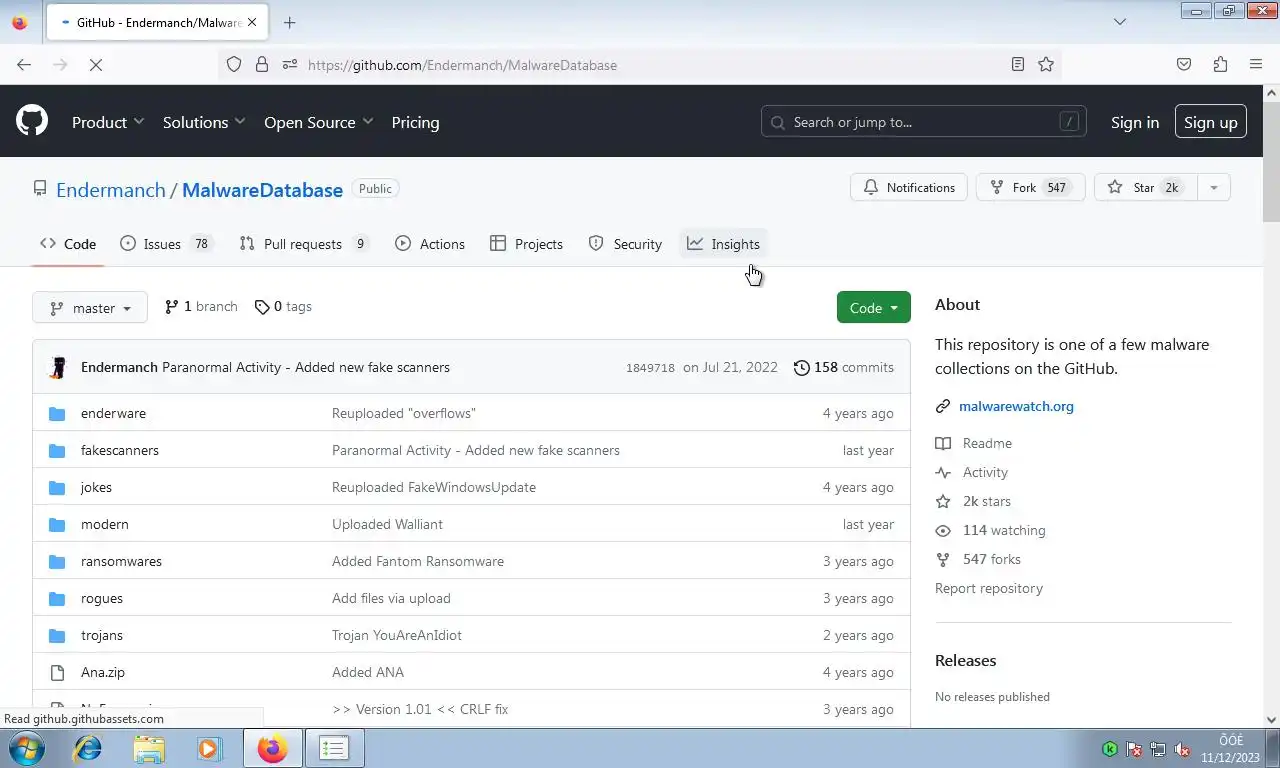Click the Firefox taskbar icon

click(272, 748)
